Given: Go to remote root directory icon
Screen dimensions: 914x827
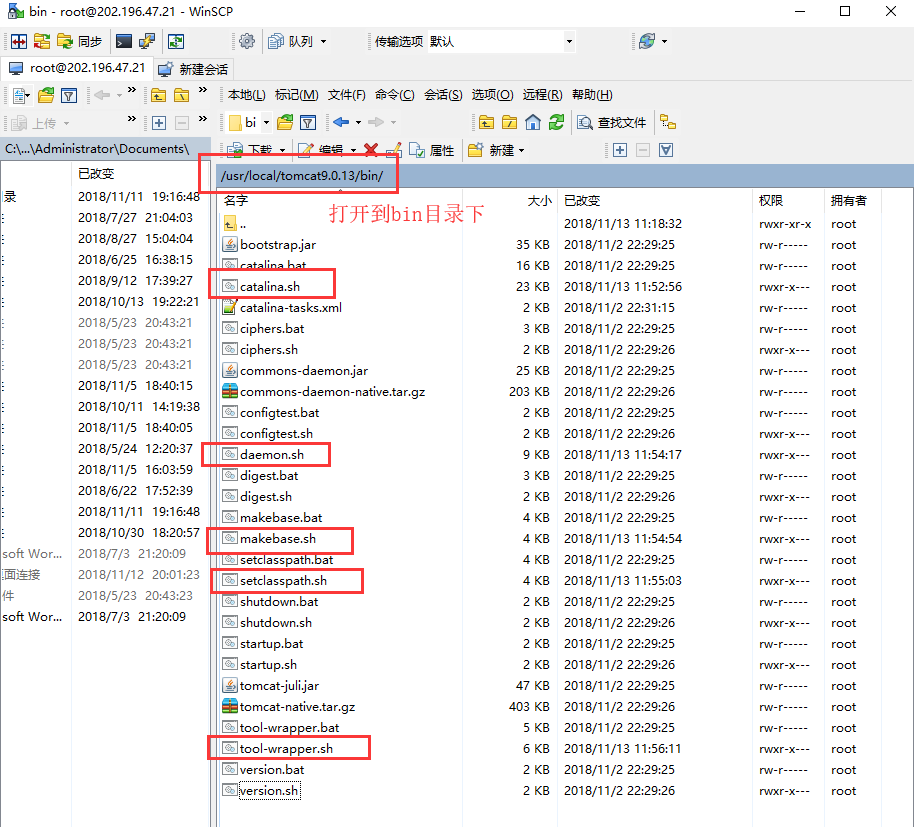Looking at the screenshot, I should click(x=509, y=122).
